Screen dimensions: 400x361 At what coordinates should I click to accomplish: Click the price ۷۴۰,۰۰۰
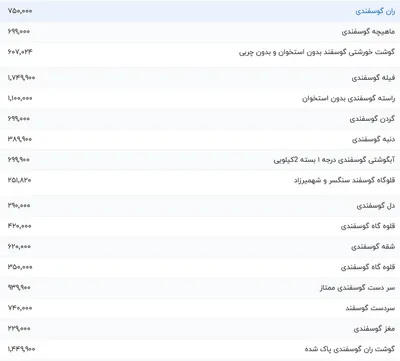pyautogui.click(x=20, y=308)
